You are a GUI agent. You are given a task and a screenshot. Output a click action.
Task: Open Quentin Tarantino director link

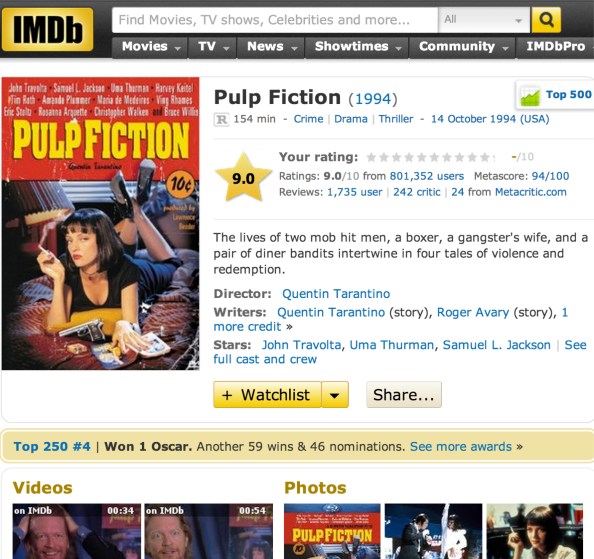click(336, 294)
